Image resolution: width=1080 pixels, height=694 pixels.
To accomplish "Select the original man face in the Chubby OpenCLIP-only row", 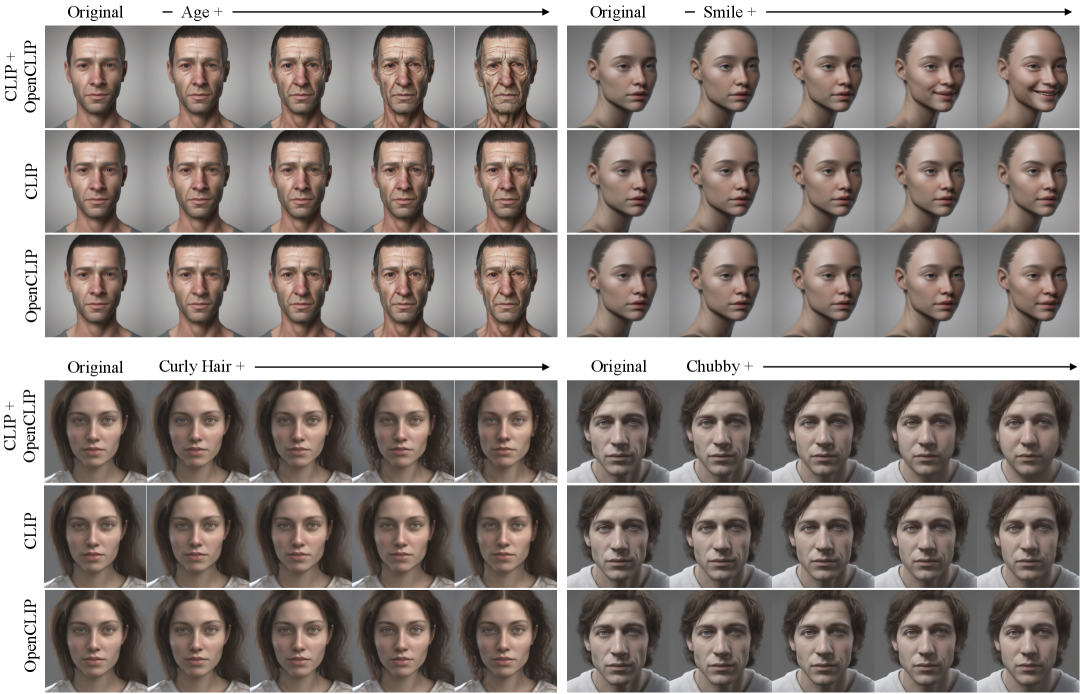I will 618,641.
